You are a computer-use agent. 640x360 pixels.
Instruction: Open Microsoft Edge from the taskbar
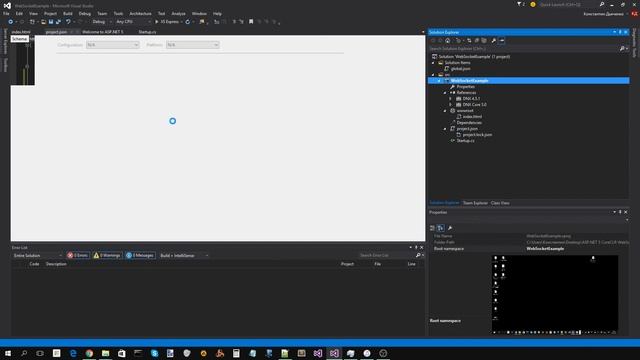click(73, 353)
